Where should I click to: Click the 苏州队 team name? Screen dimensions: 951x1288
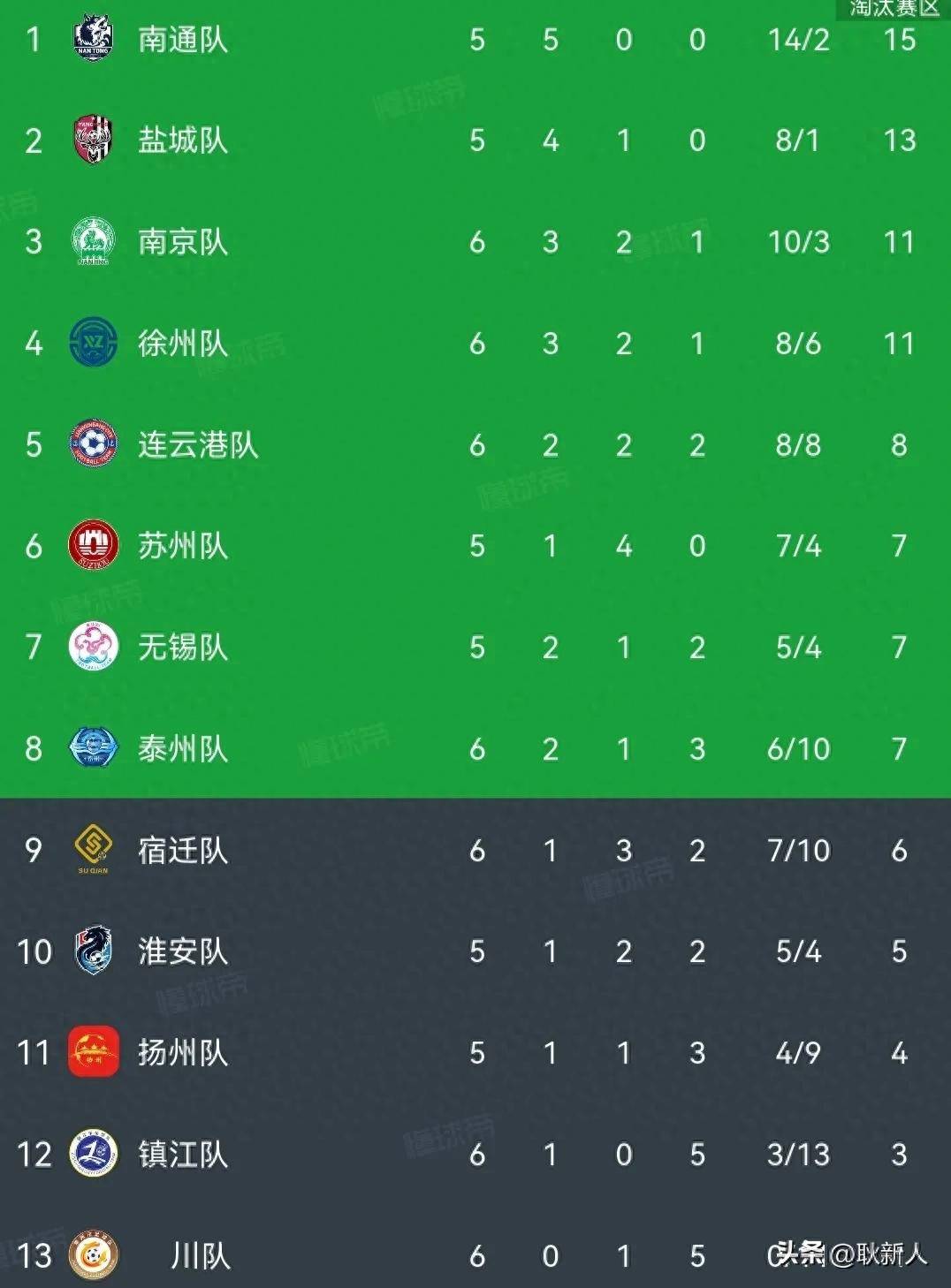(x=183, y=546)
